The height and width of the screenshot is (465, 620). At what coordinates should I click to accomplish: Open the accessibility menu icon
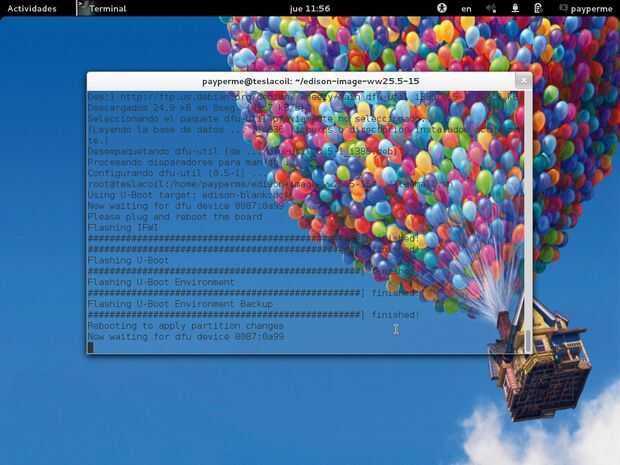coord(442,8)
